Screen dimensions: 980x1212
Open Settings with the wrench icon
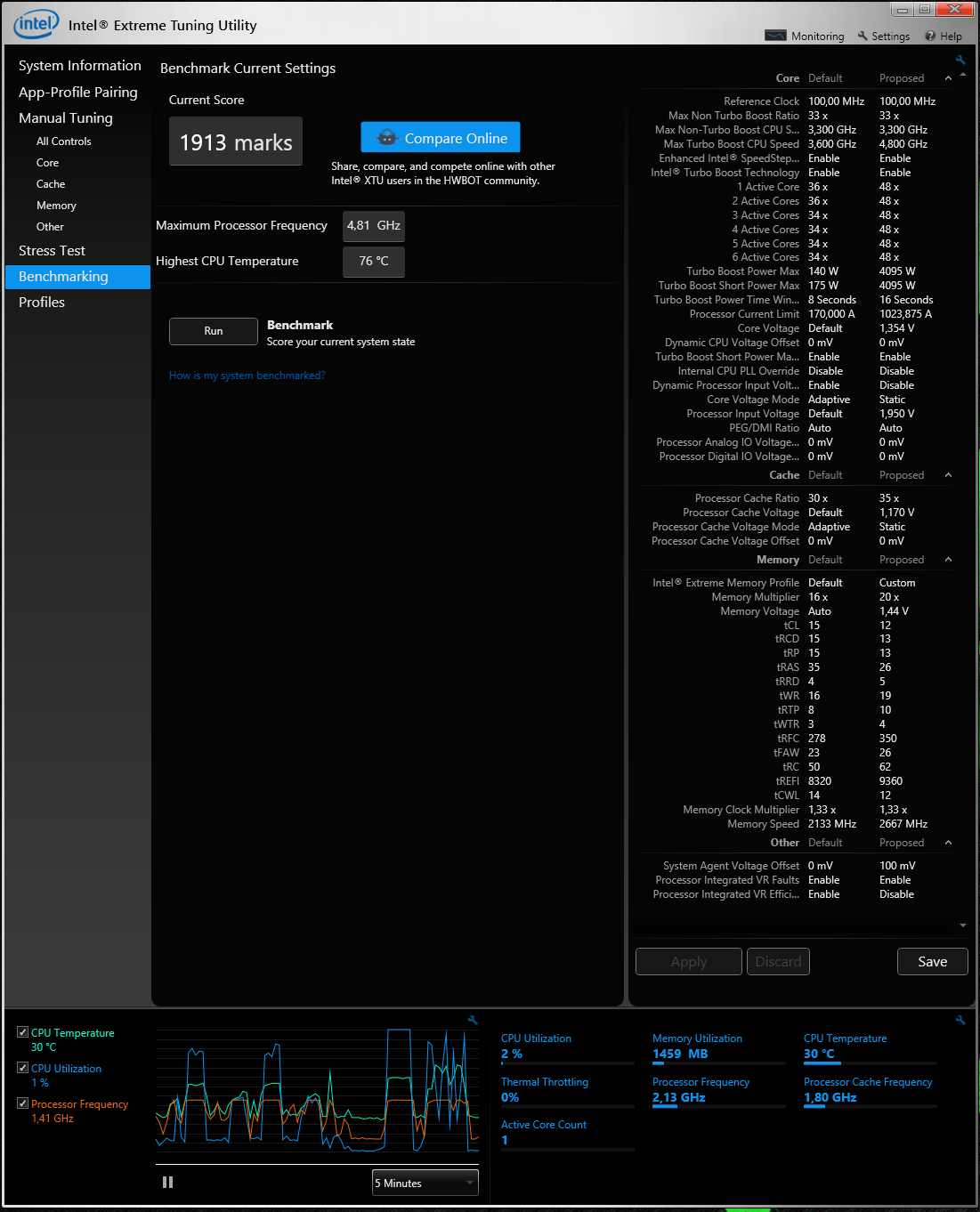point(863,36)
